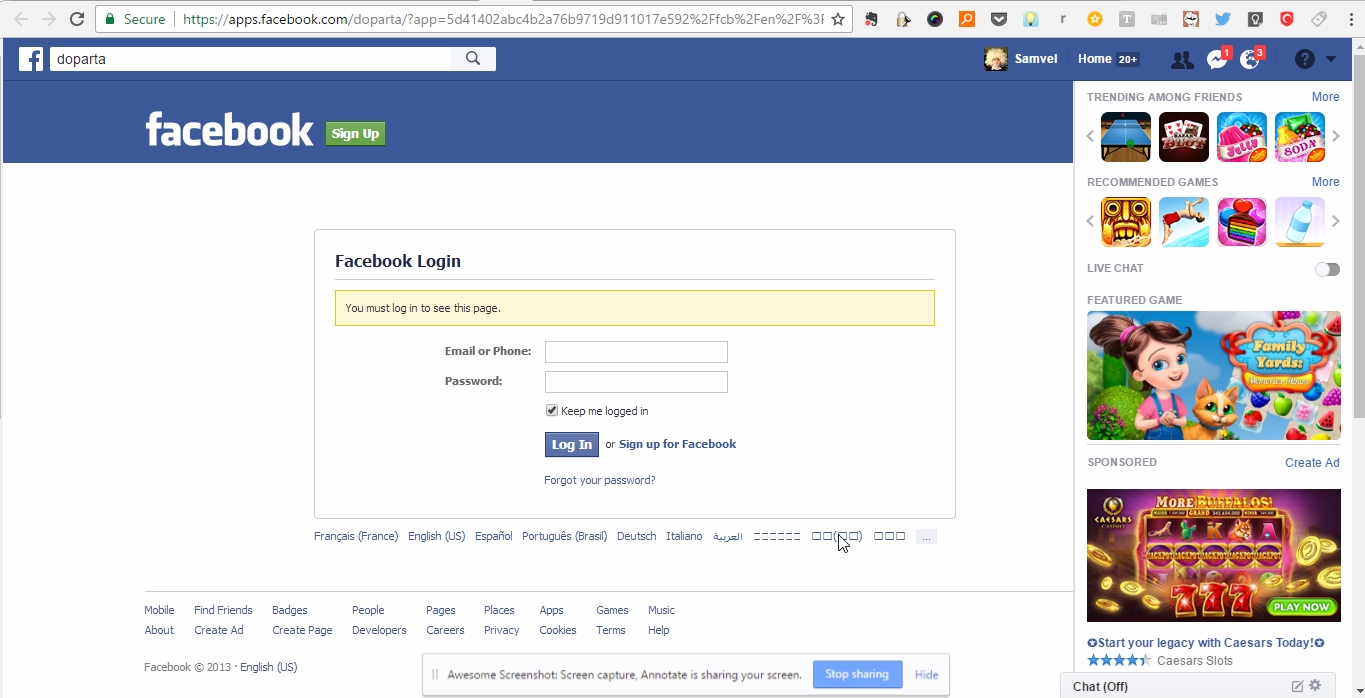Click the Create Ad link in Sponsored
Screen dimensions: 1365x698
1312,463
